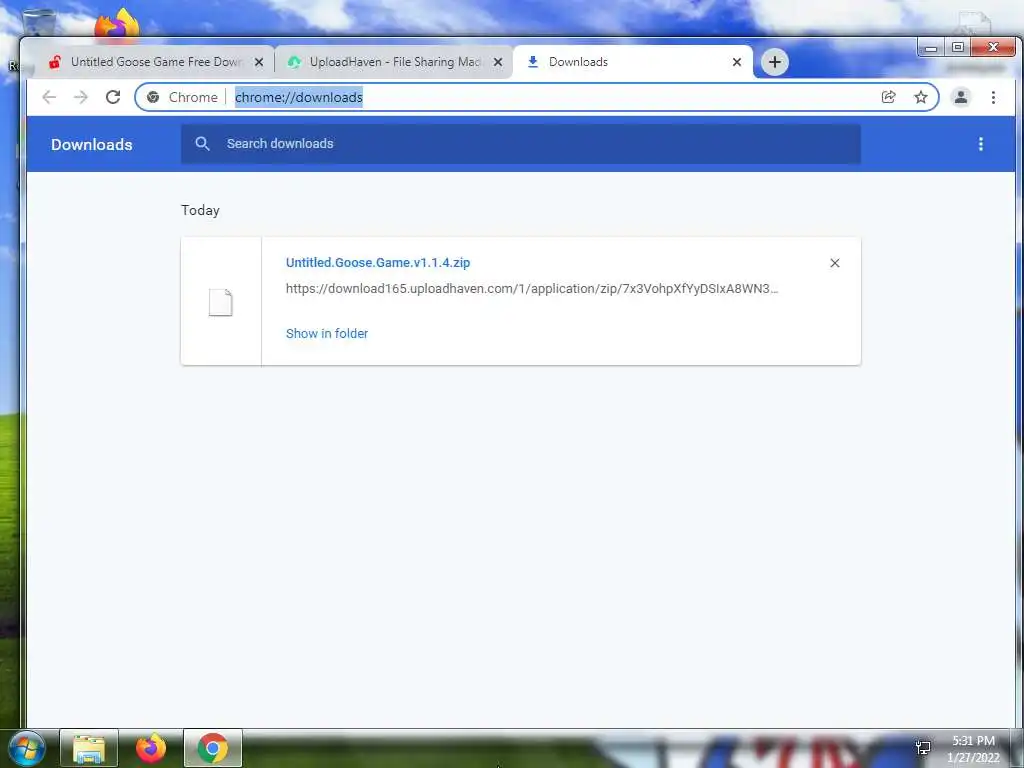This screenshot has width=1024, height=768.
Task: Switch to UploadHaven File Sharing tab
Action: coord(394,62)
